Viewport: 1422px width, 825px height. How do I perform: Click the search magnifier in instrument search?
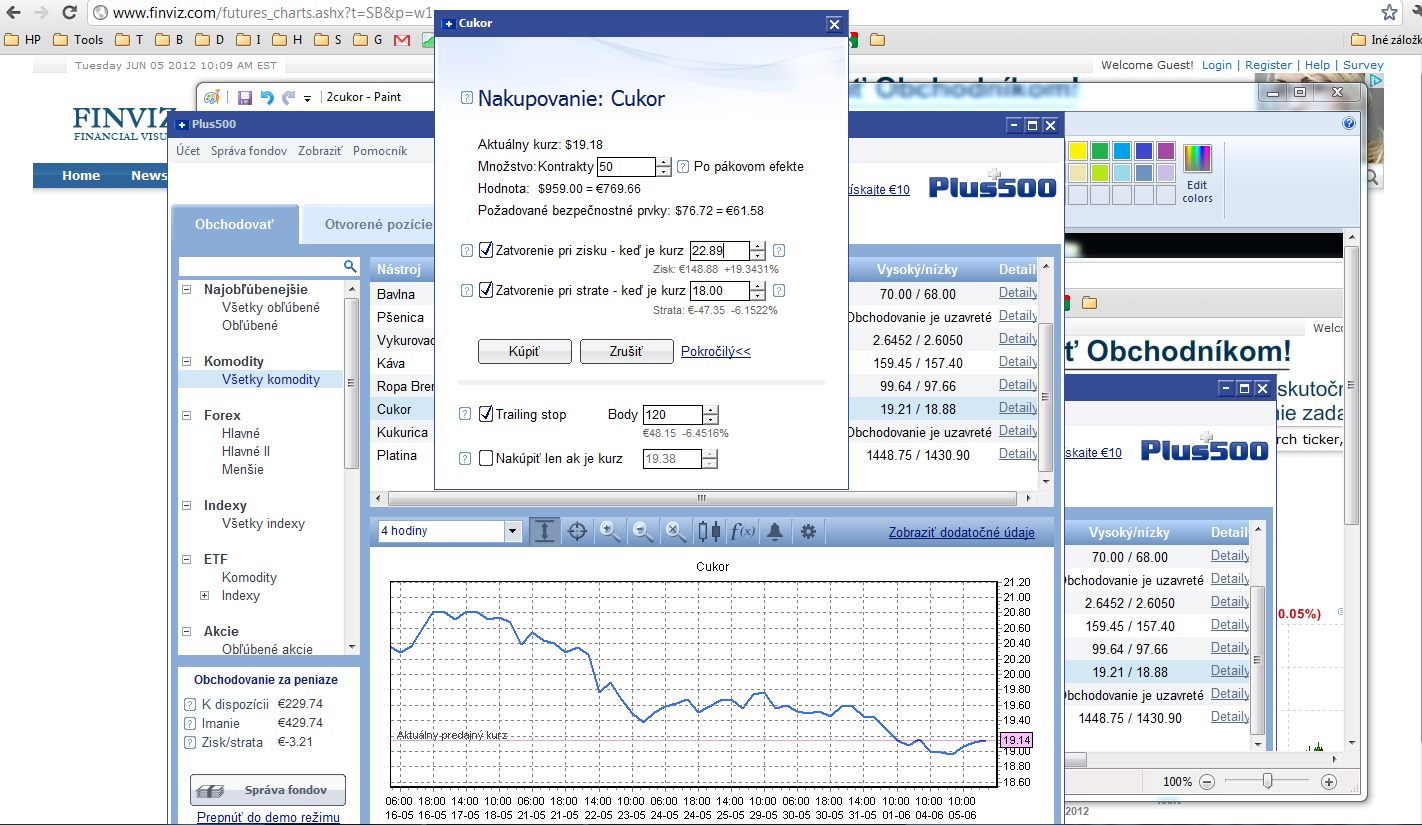coord(350,266)
